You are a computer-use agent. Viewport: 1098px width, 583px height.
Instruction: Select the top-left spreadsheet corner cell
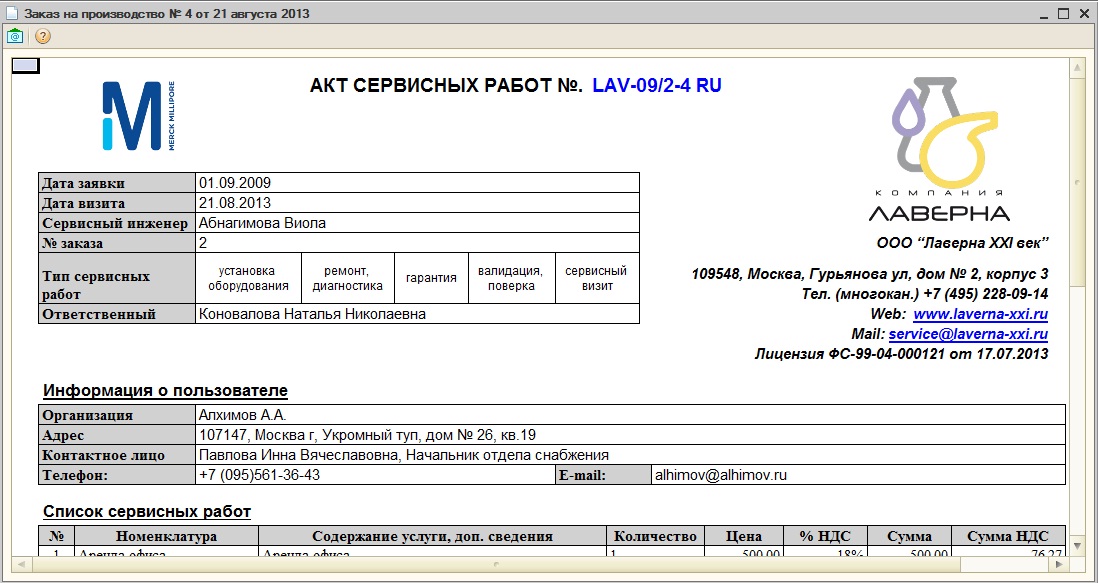(x=26, y=66)
